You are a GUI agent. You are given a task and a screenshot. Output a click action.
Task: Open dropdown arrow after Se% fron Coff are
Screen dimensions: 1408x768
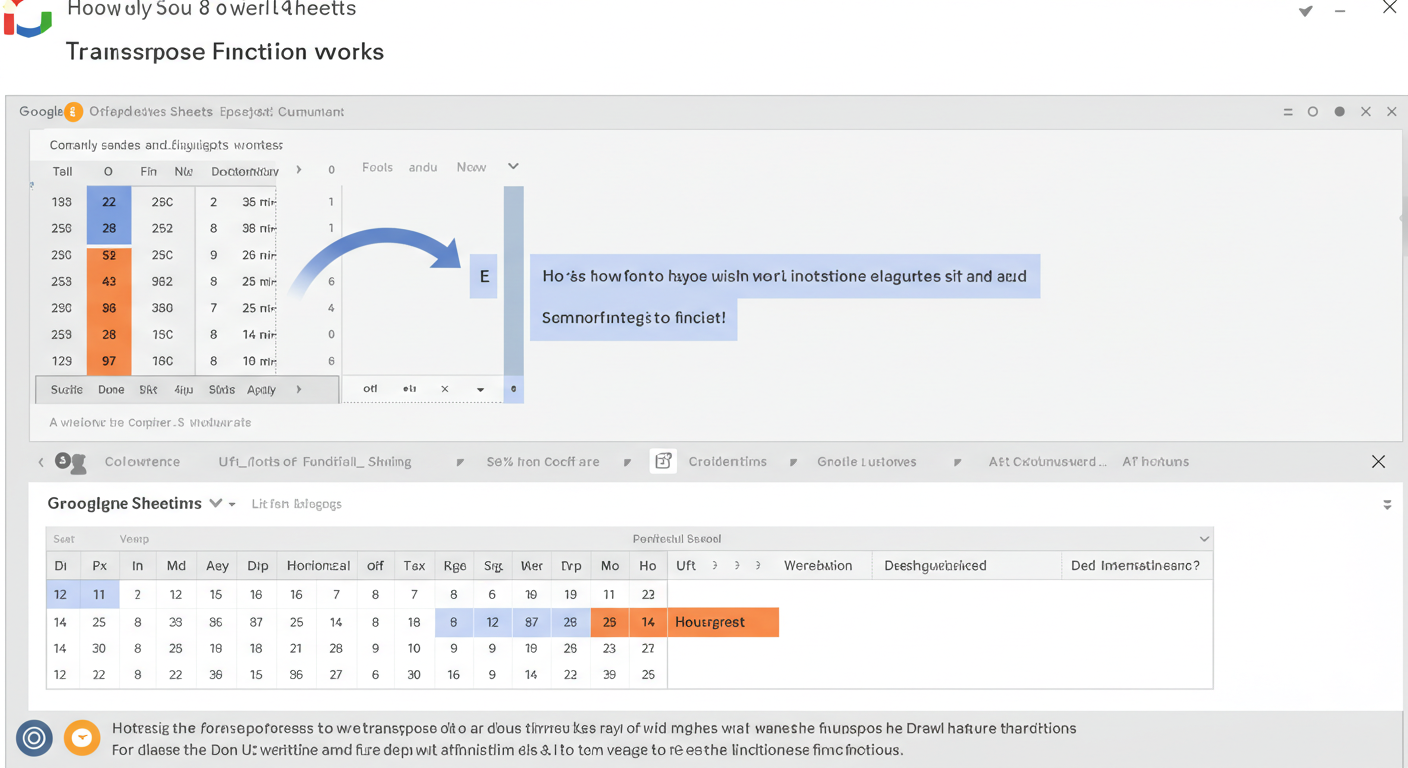(x=627, y=462)
